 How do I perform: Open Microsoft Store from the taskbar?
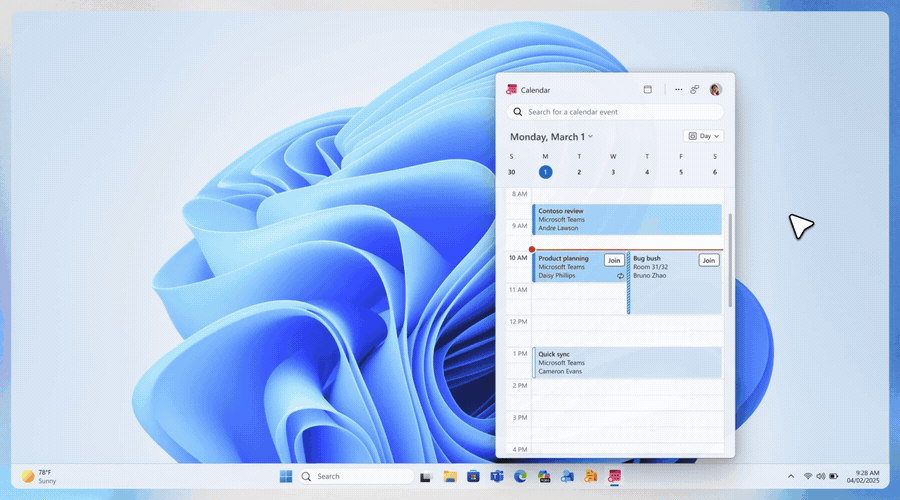tap(473, 476)
